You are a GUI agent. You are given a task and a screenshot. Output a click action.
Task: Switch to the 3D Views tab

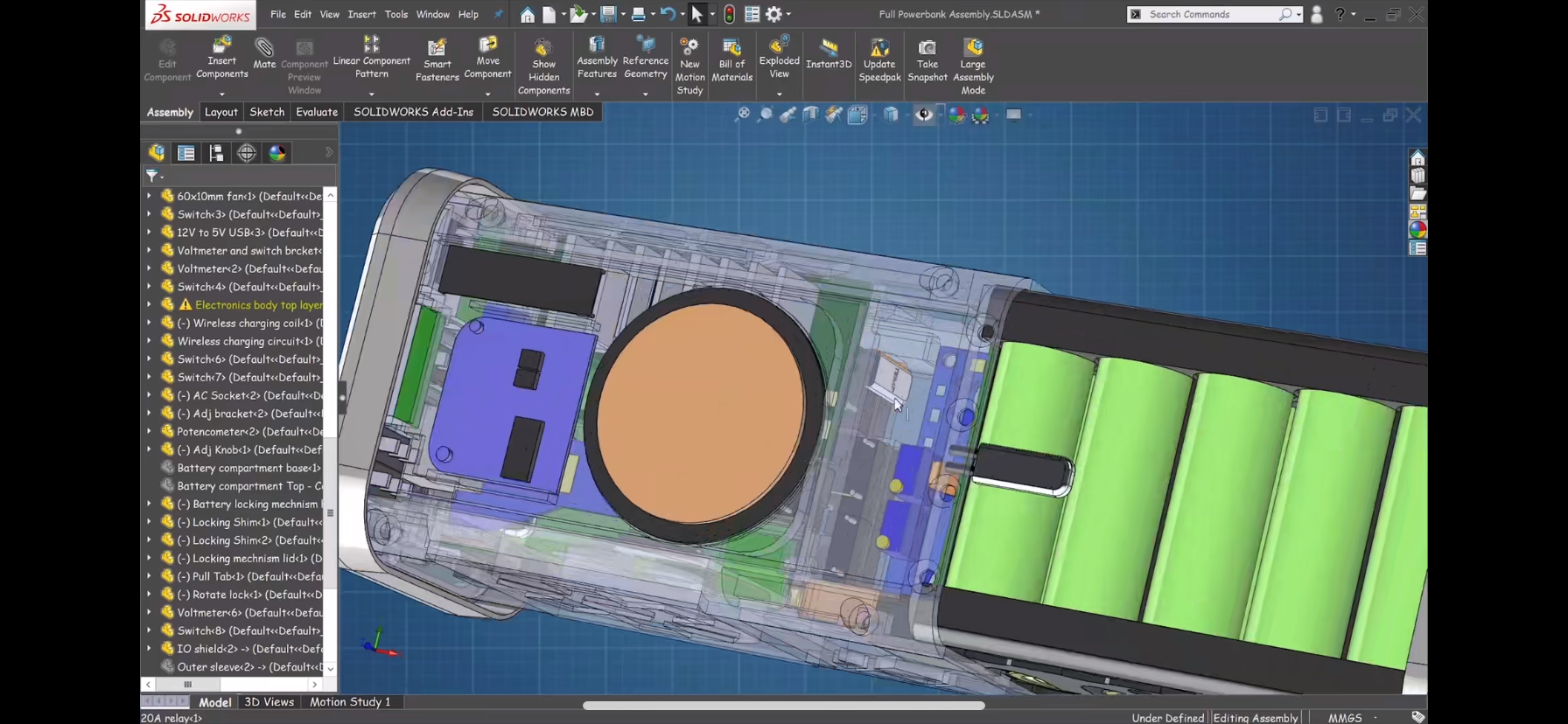269,702
